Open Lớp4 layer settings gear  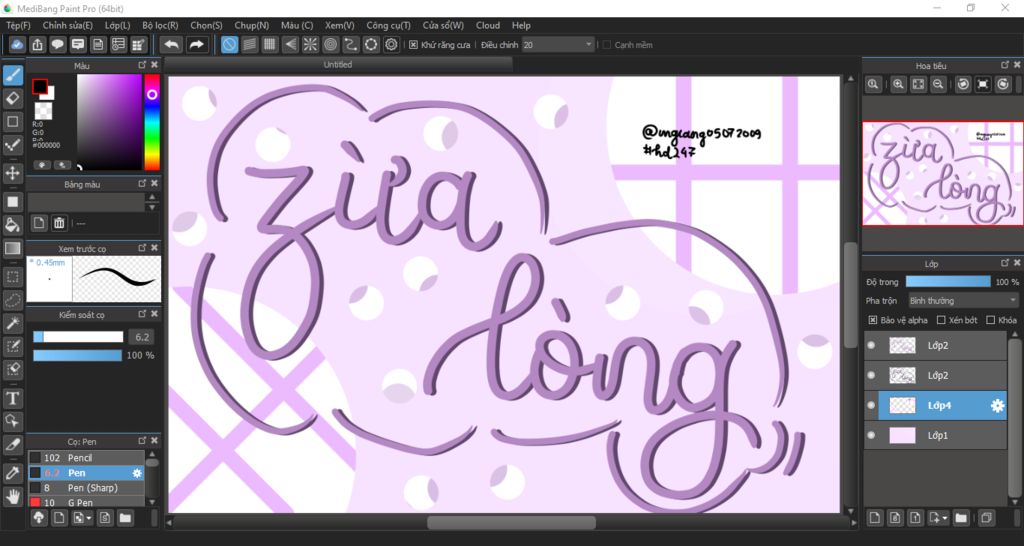[997, 406]
